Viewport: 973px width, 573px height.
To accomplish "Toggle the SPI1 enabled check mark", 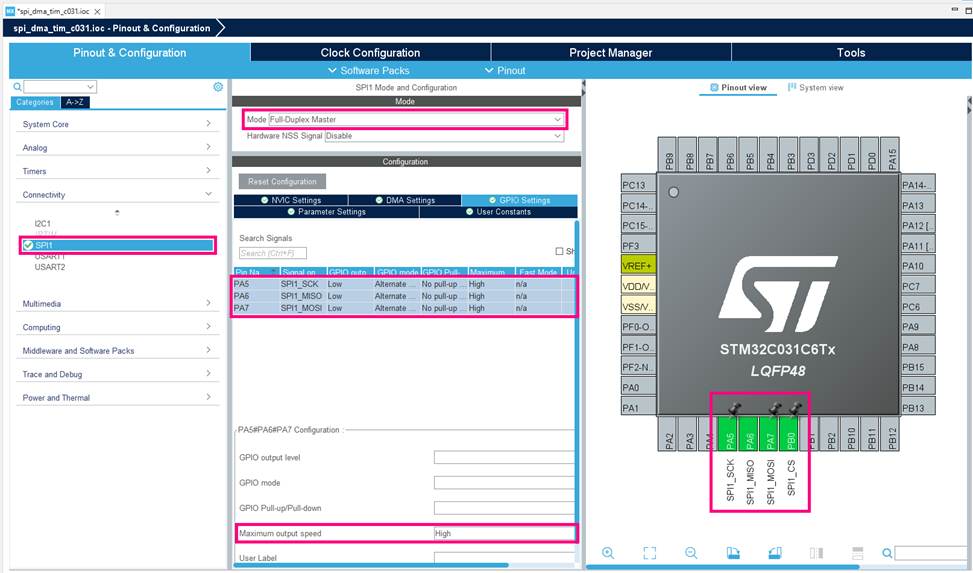I will (x=28, y=245).
